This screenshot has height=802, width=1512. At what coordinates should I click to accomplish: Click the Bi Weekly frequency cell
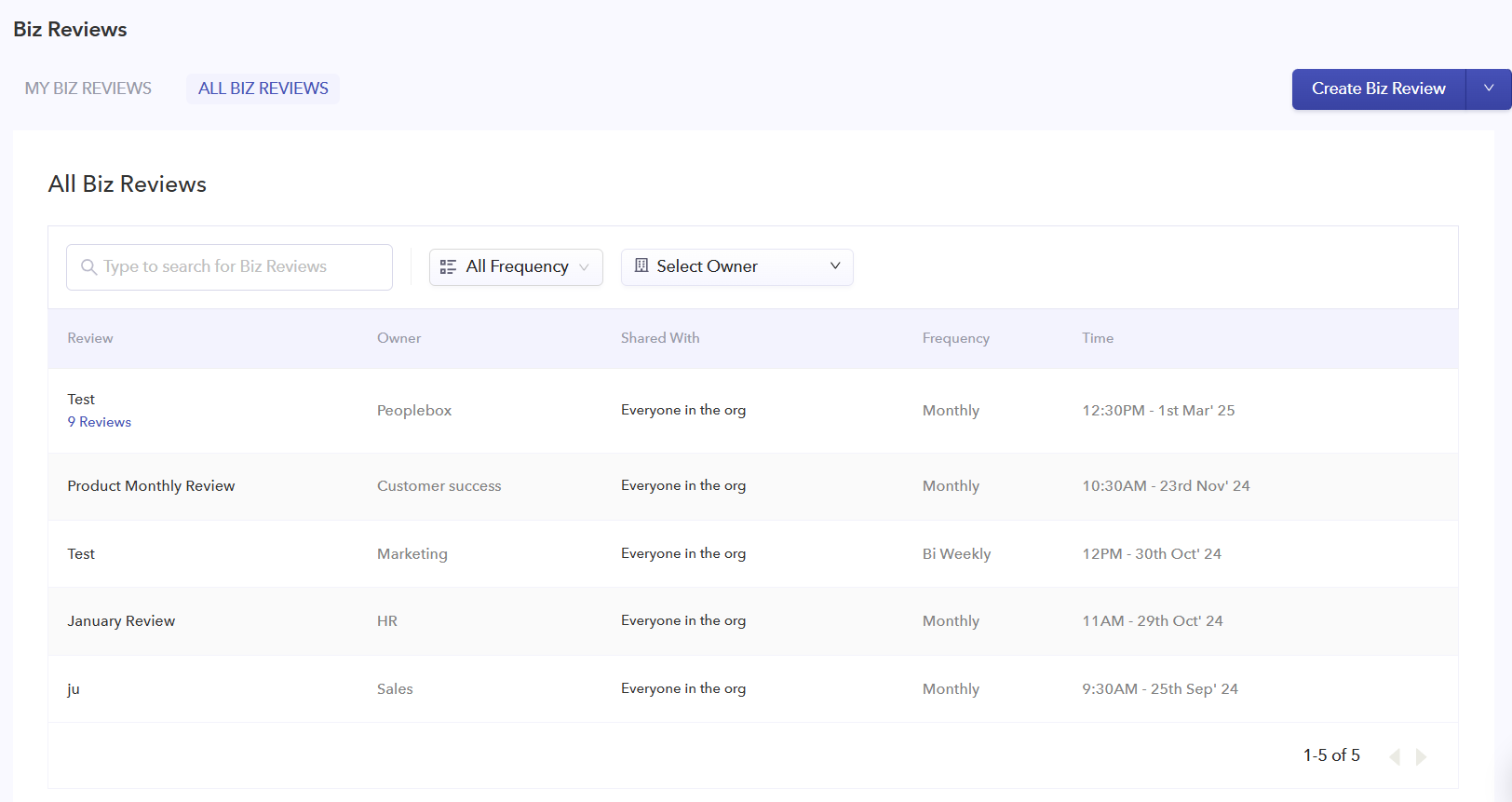[x=957, y=554]
